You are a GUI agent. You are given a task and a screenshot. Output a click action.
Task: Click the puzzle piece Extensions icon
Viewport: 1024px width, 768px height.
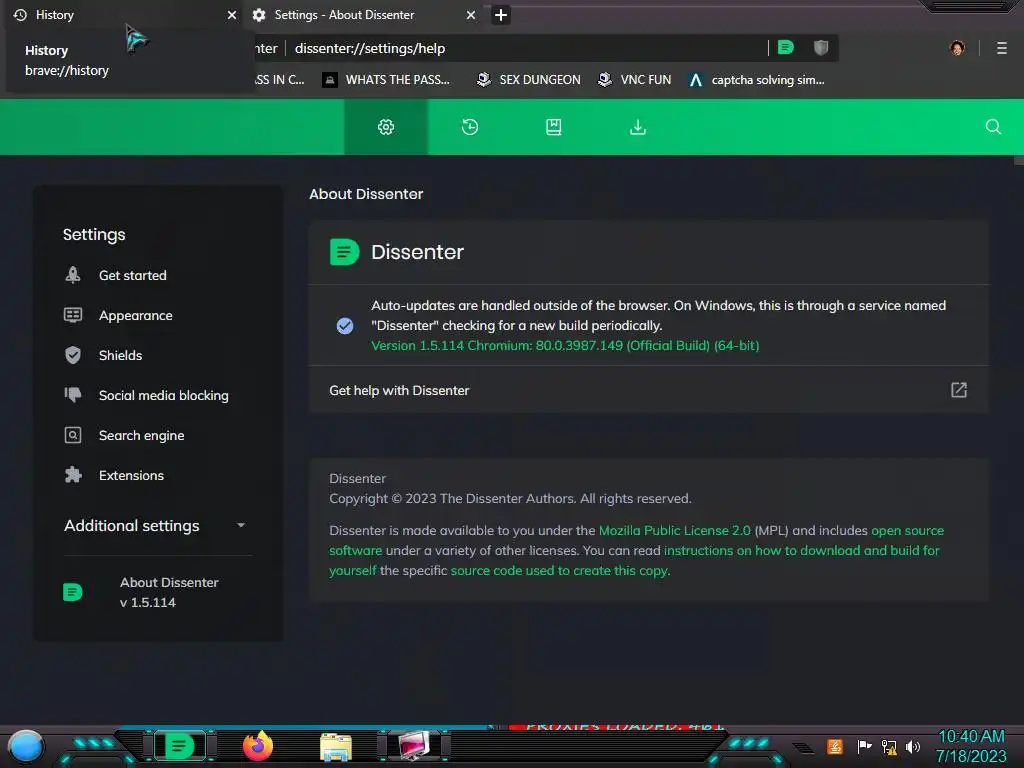[x=73, y=475]
